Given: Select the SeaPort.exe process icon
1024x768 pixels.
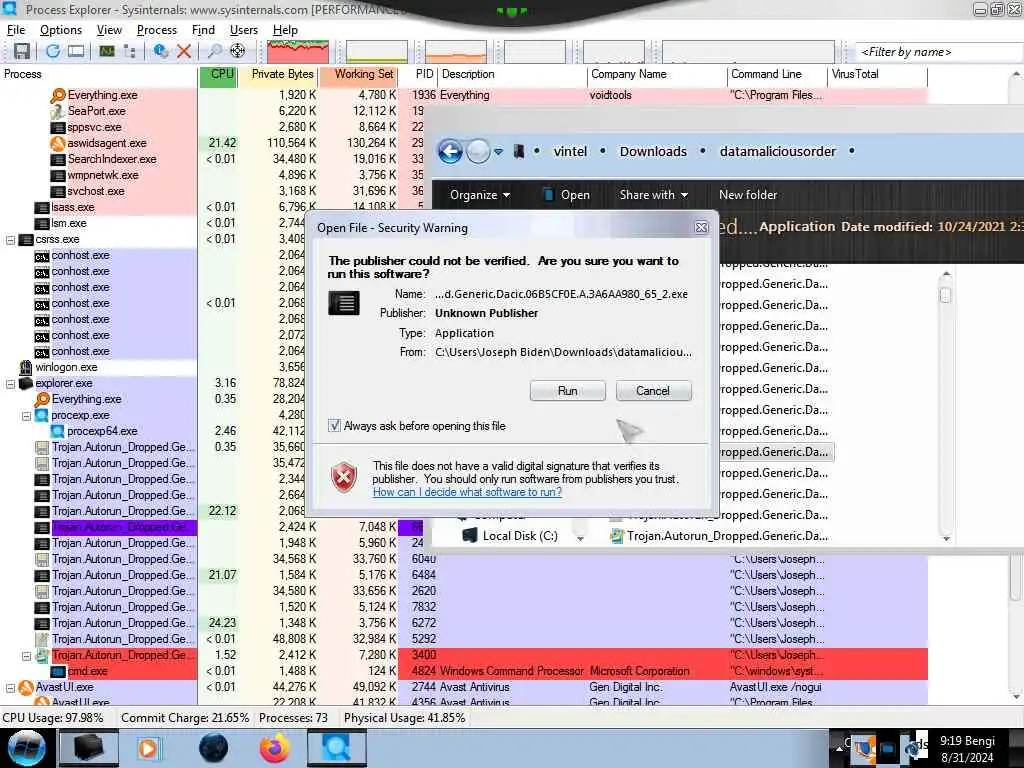Looking at the screenshot, I should (x=58, y=111).
